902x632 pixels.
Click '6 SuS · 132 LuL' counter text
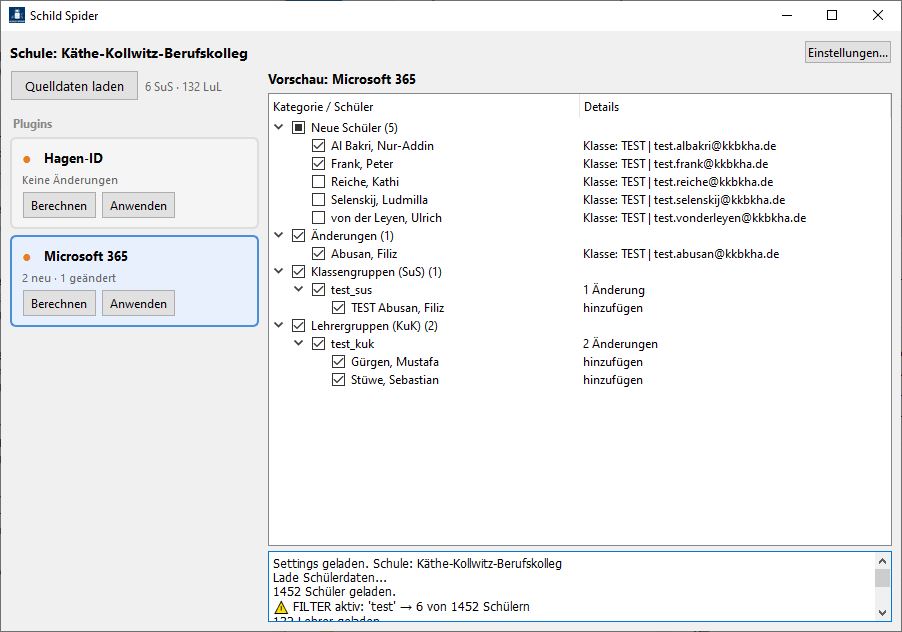[183, 87]
